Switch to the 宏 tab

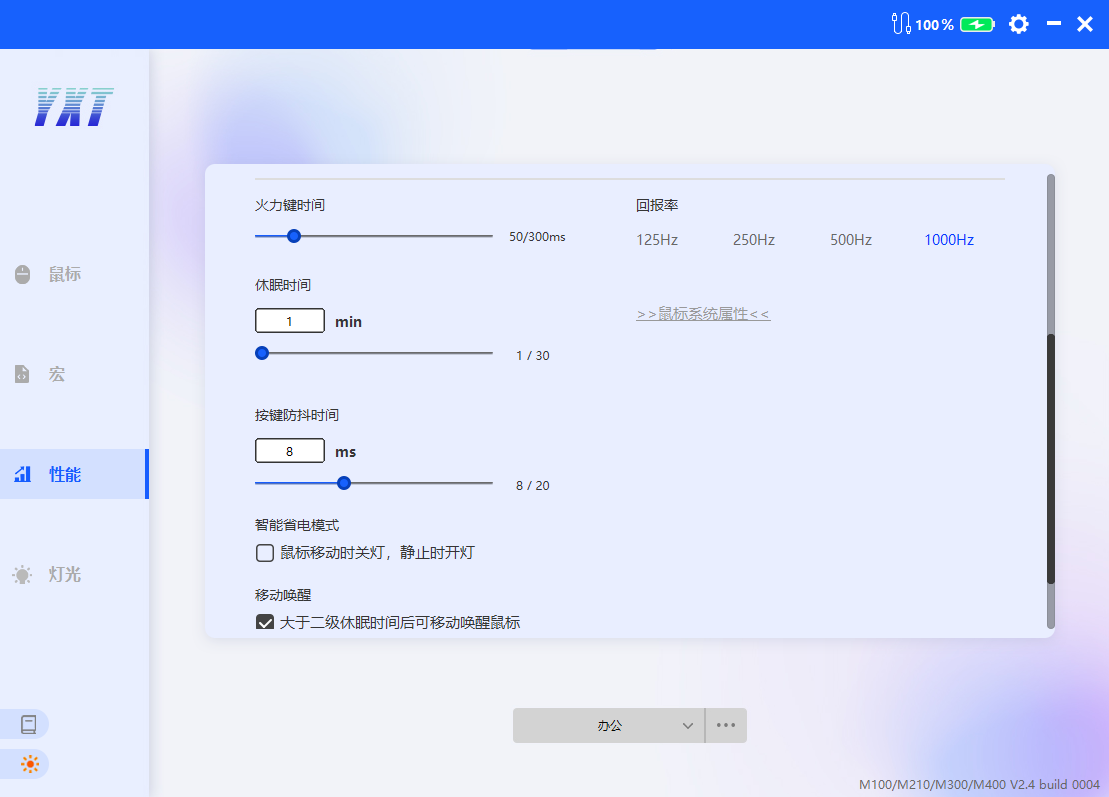pos(57,374)
